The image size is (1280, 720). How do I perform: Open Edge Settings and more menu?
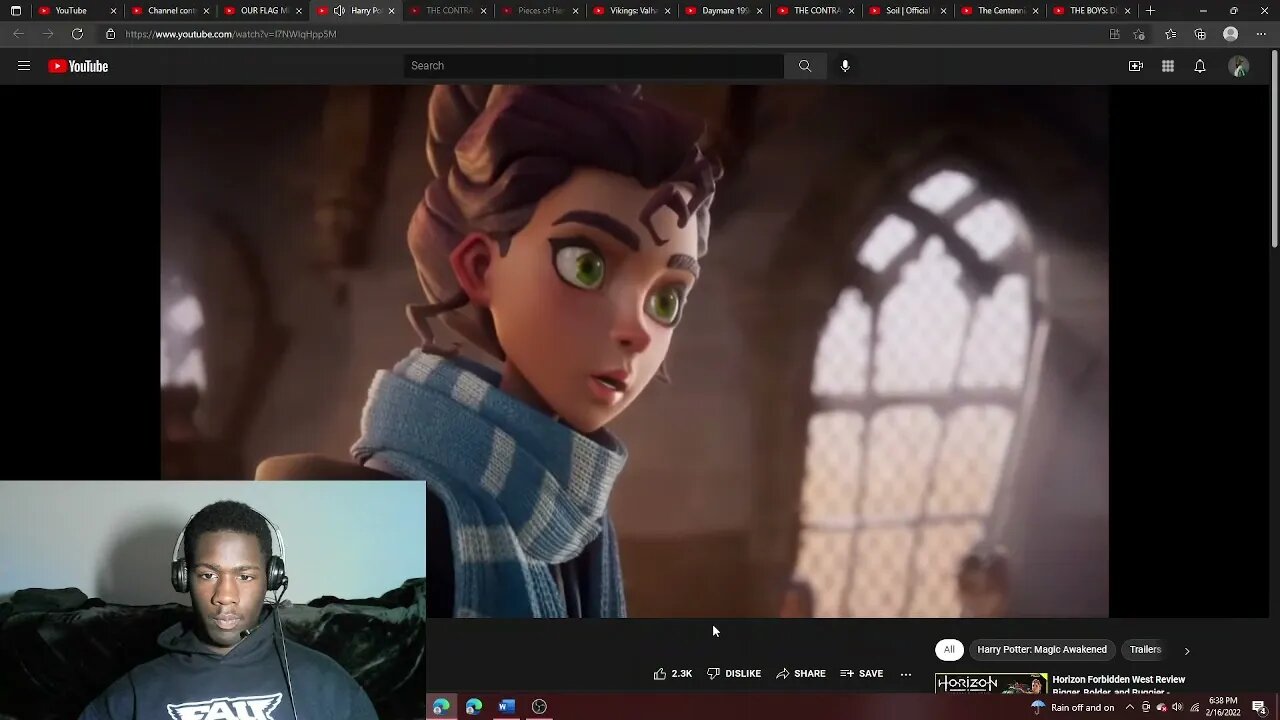[1261, 34]
